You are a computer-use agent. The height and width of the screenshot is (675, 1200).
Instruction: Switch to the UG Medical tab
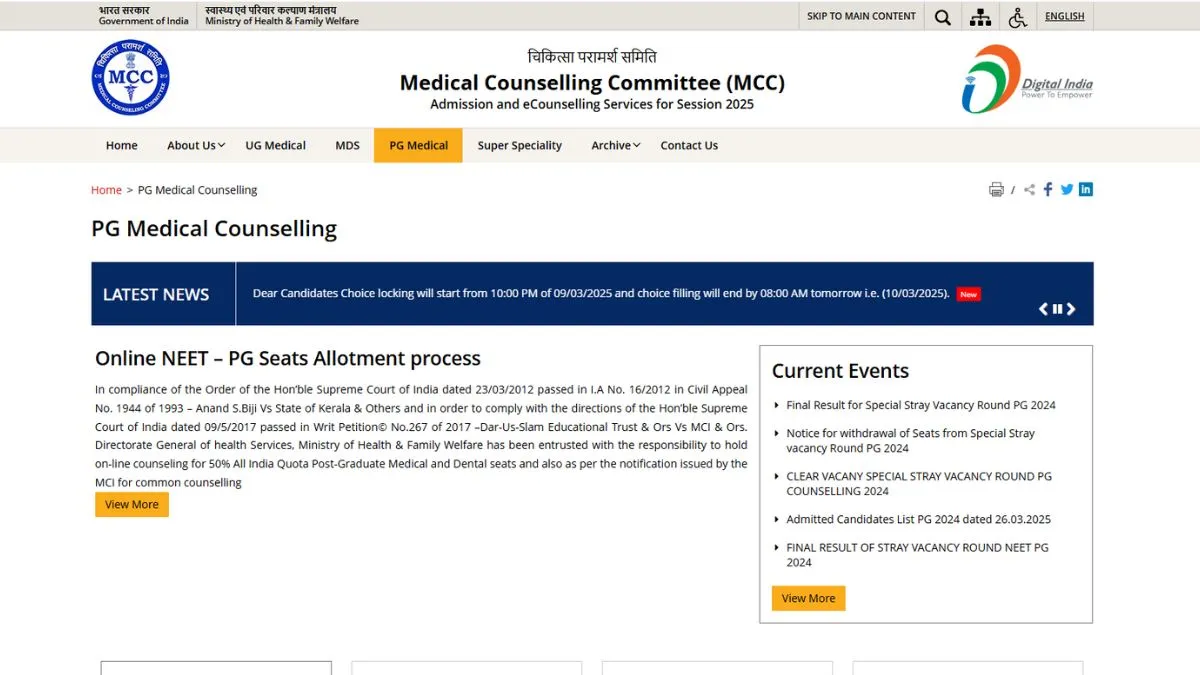click(x=275, y=145)
